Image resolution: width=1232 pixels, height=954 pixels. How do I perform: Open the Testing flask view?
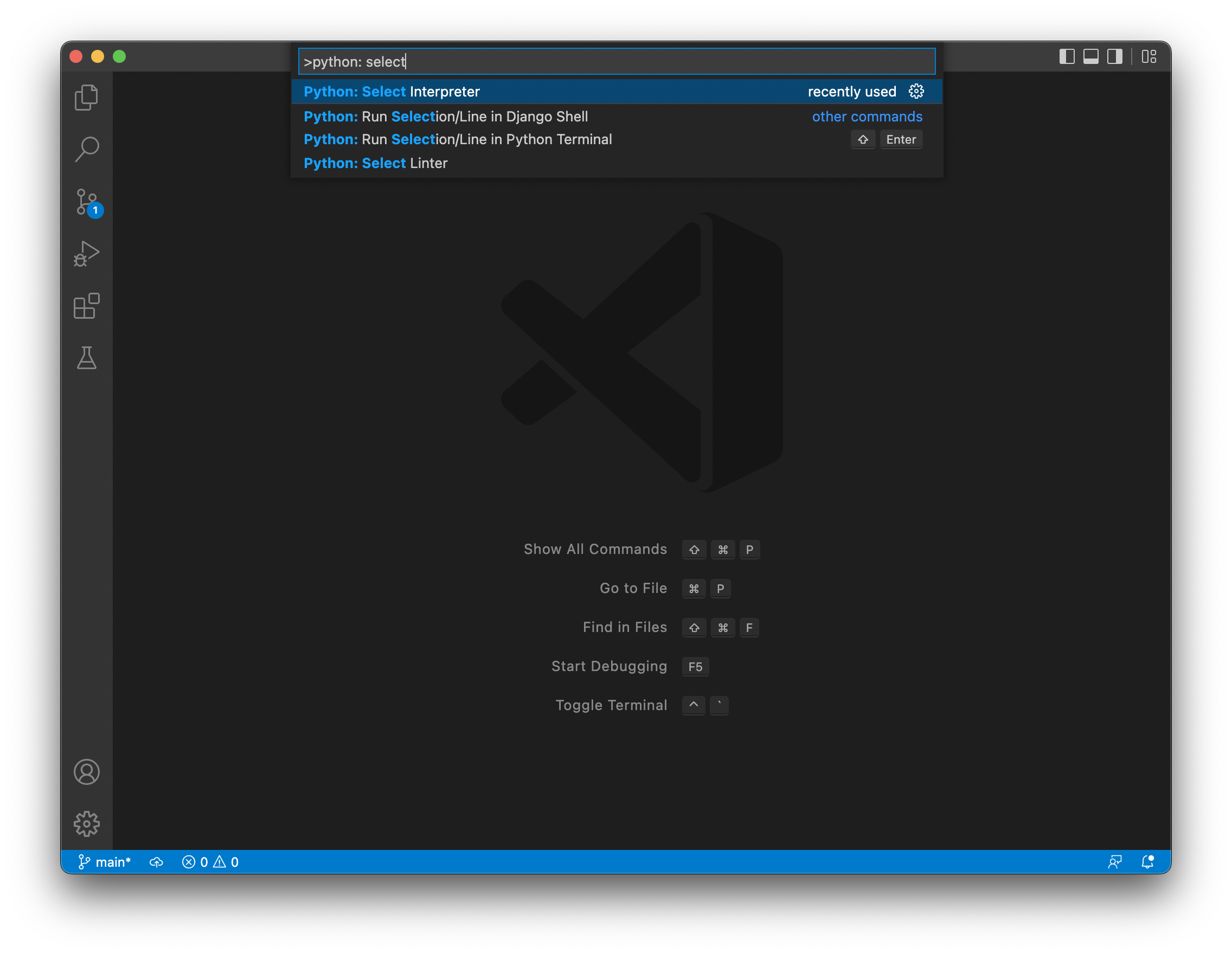tap(86, 358)
